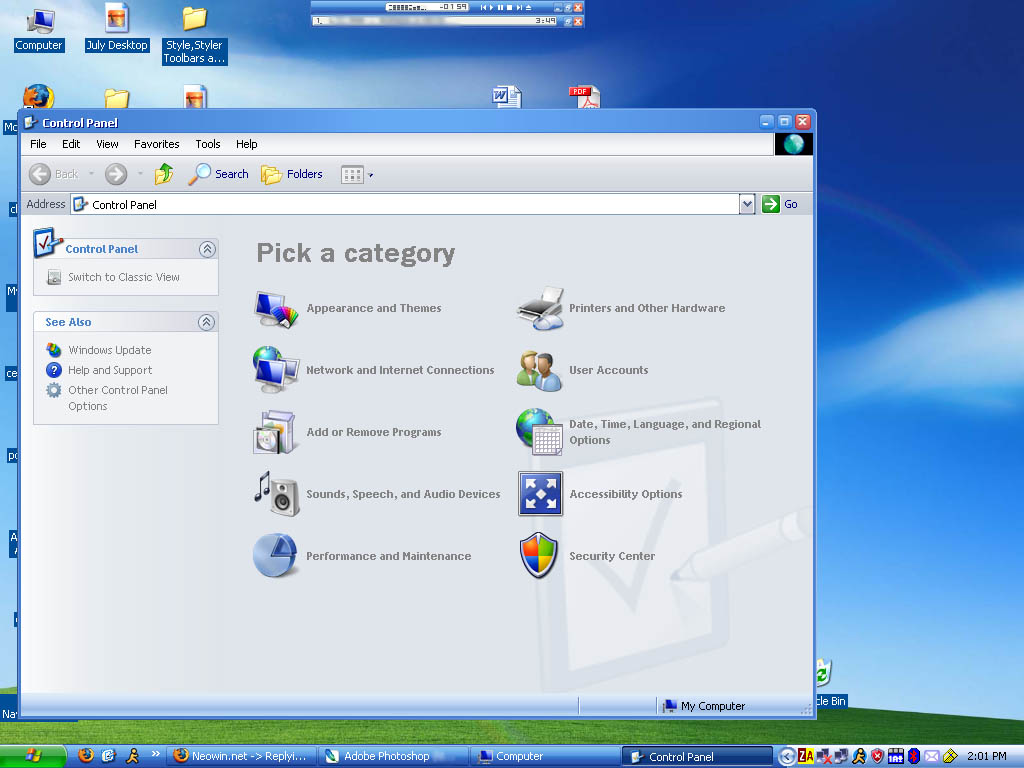This screenshot has width=1024, height=768.
Task: Click the Start button
Action: [x=33, y=756]
